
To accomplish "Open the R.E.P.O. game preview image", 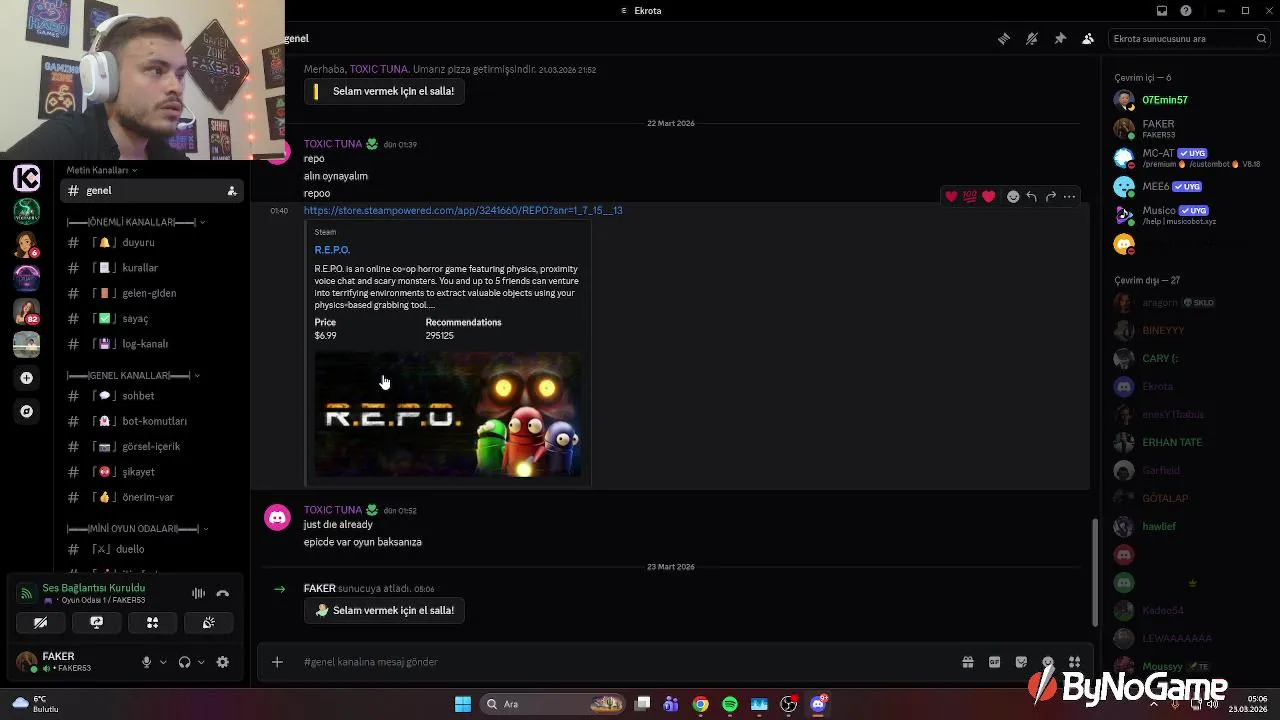I will 447,414.
